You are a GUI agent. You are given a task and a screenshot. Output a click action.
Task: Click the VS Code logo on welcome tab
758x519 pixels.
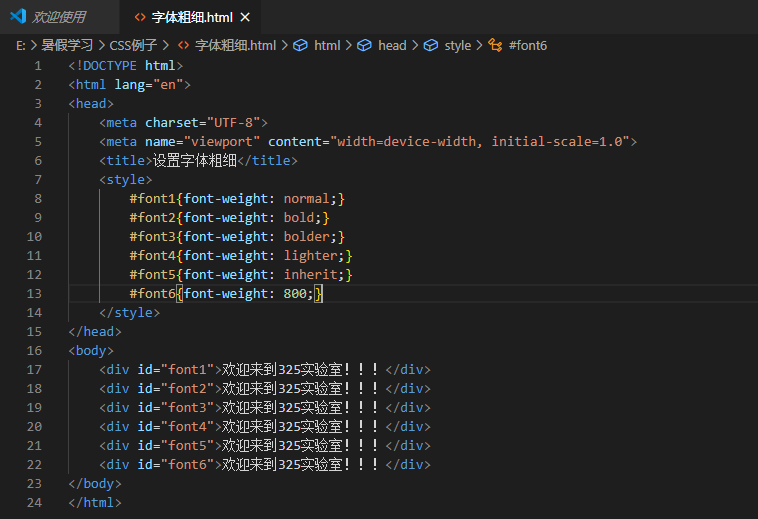click(18, 16)
